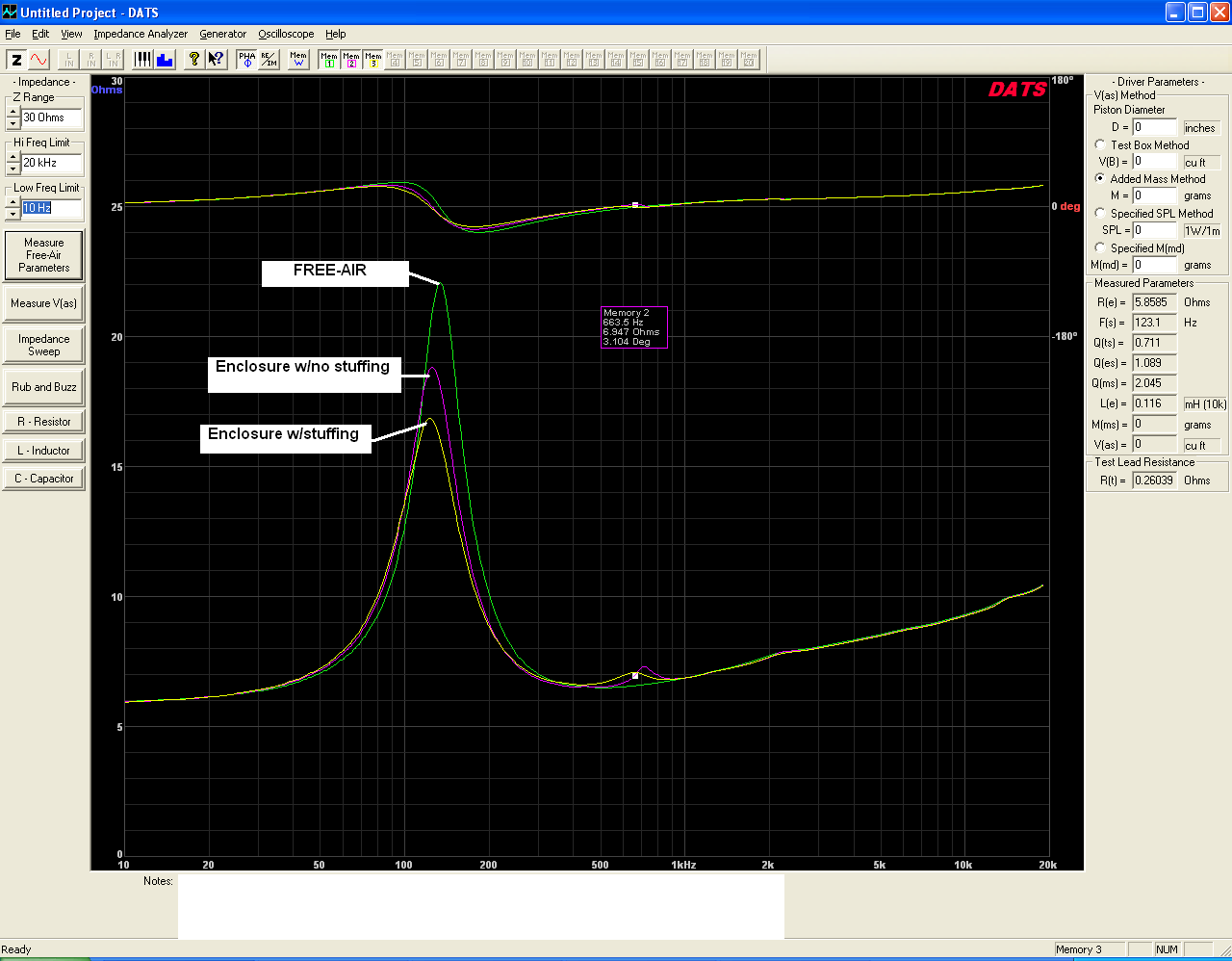Decrease Low Freq Limit with the down arrow
Image resolution: width=1232 pixels, height=961 pixels.
[x=13, y=214]
